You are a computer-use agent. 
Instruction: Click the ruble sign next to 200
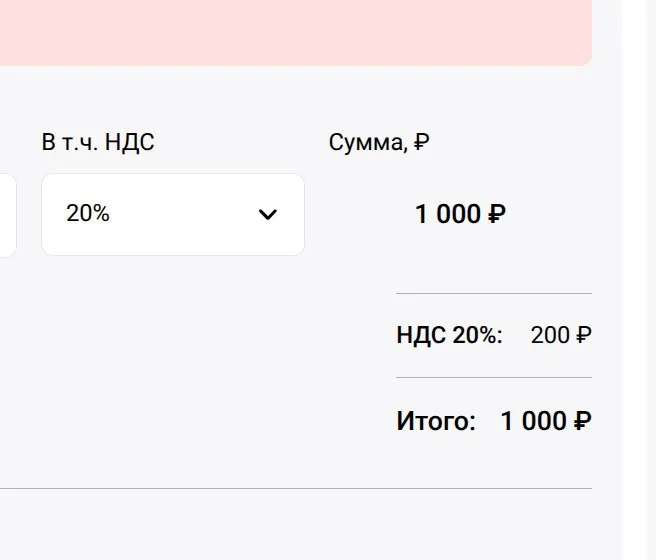[x=584, y=335]
